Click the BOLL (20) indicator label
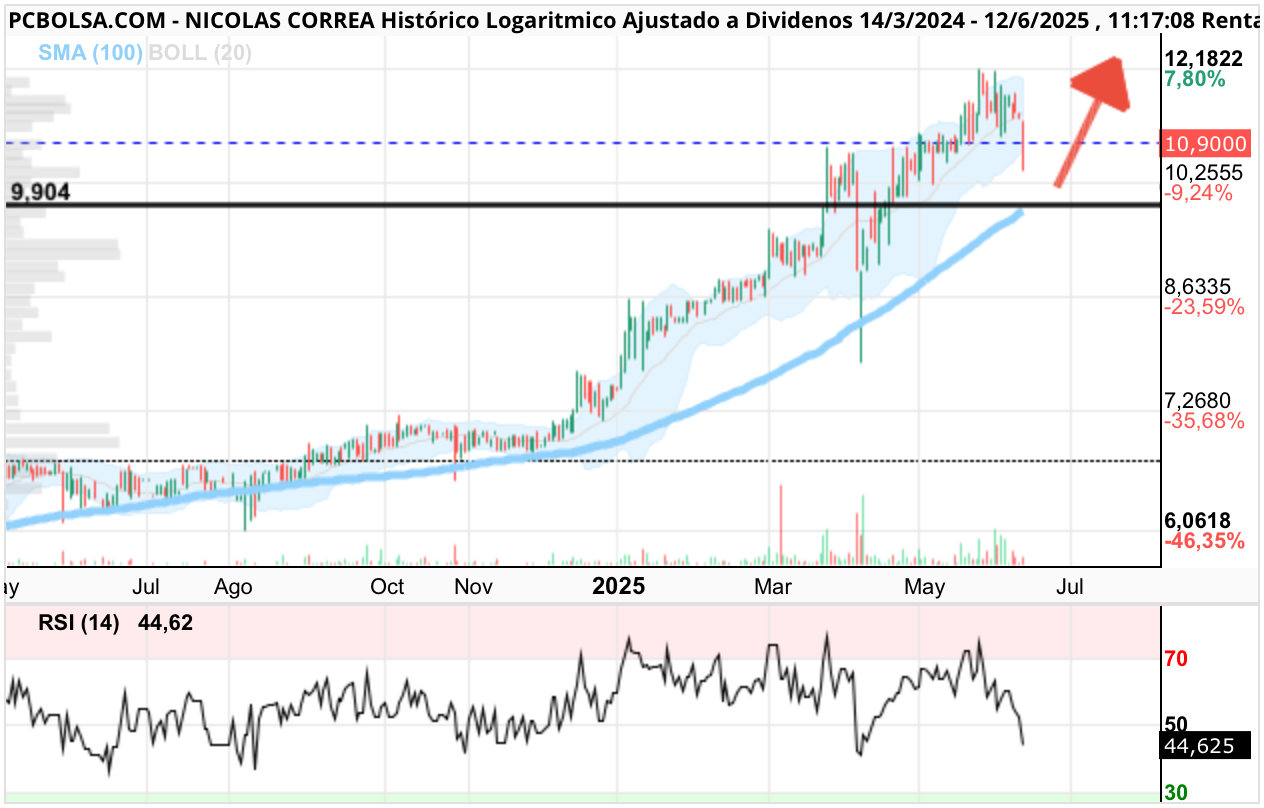The image size is (1264, 808). 199,53
